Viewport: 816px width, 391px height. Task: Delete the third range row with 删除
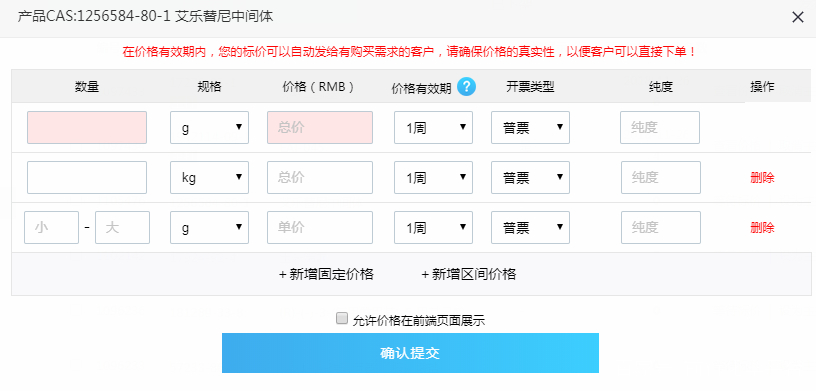[x=762, y=228]
